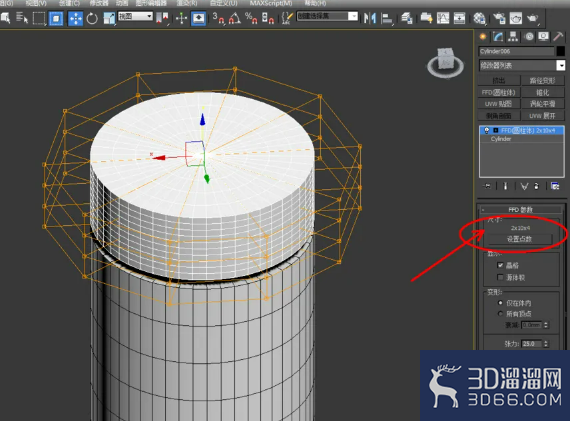
Task: Toggle the FFD modifier lightbulb visibility
Action: [x=486, y=130]
